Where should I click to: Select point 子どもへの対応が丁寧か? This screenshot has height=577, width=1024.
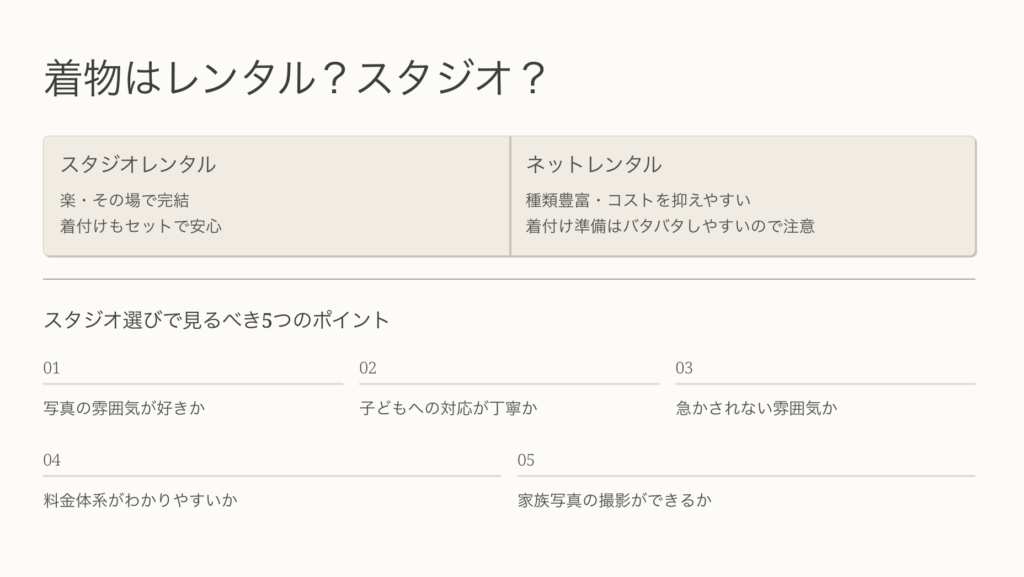(x=449, y=408)
